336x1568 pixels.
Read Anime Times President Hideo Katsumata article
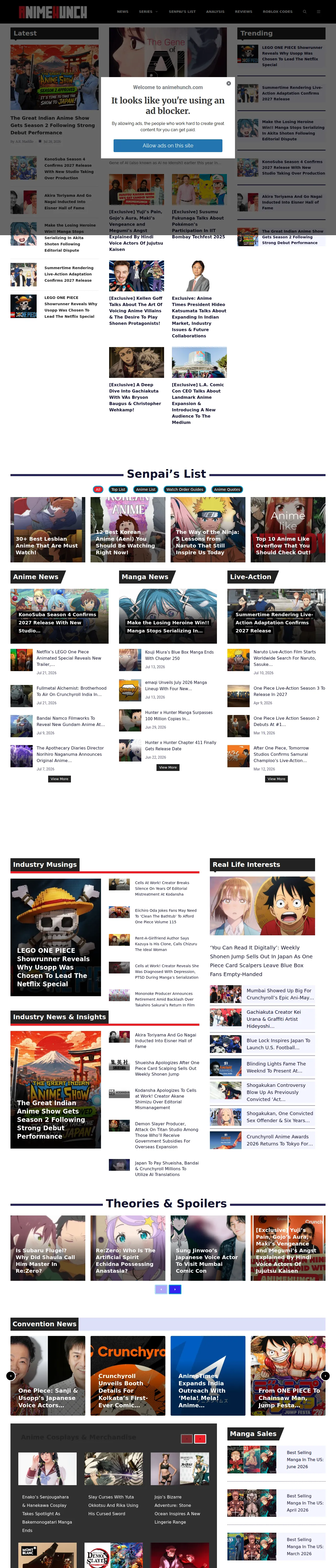(199, 317)
